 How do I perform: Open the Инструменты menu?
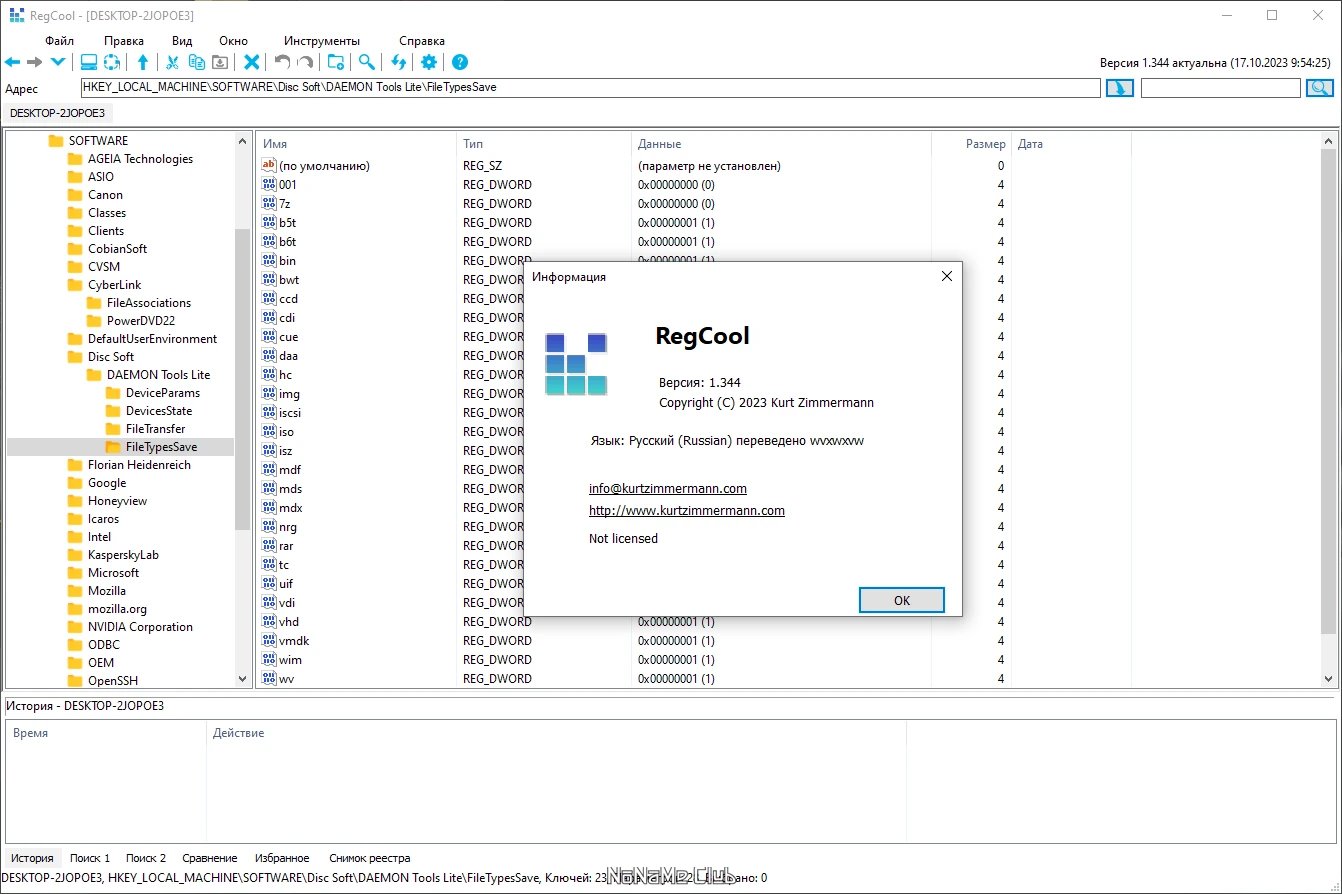point(321,41)
